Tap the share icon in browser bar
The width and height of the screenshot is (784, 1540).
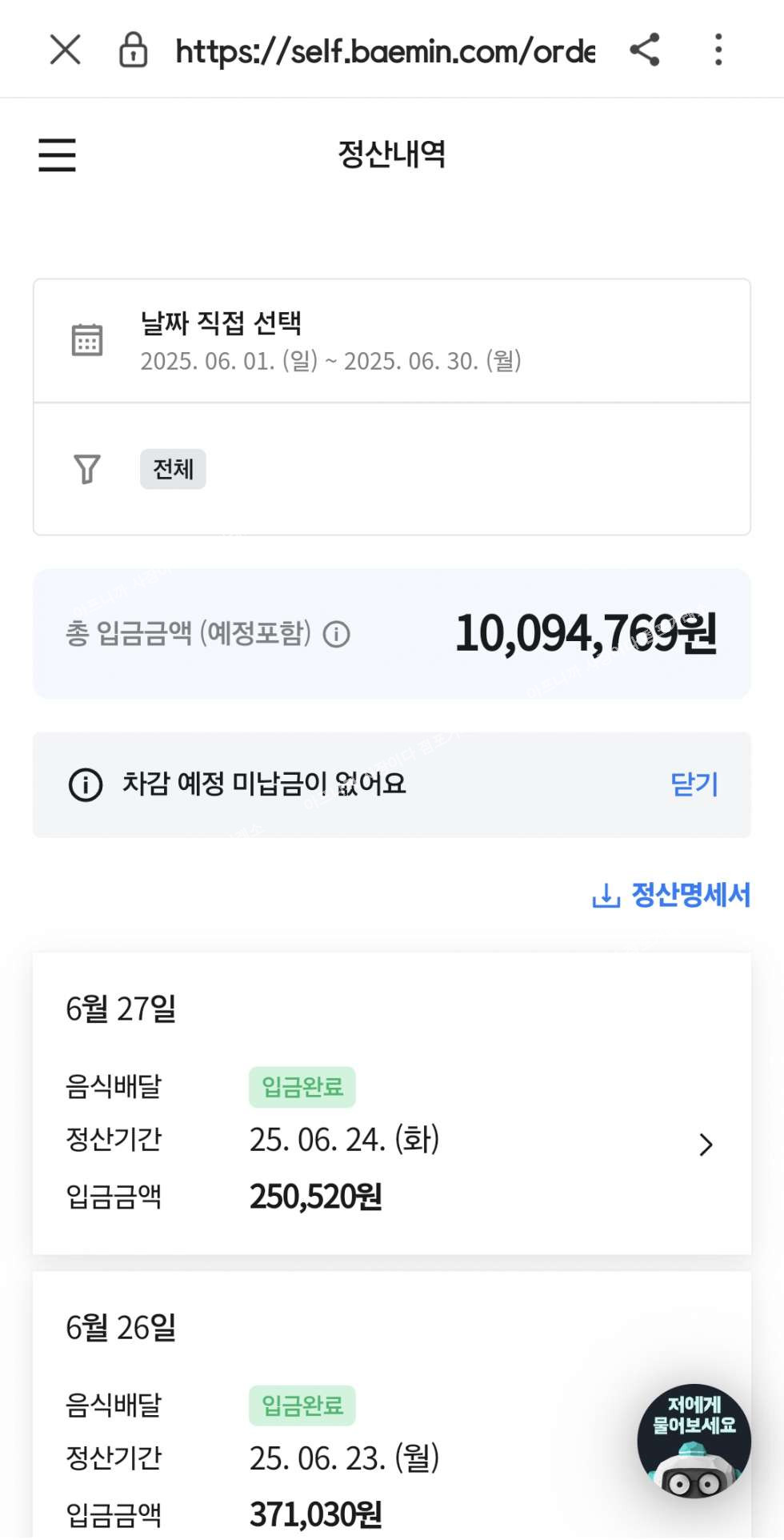click(645, 50)
